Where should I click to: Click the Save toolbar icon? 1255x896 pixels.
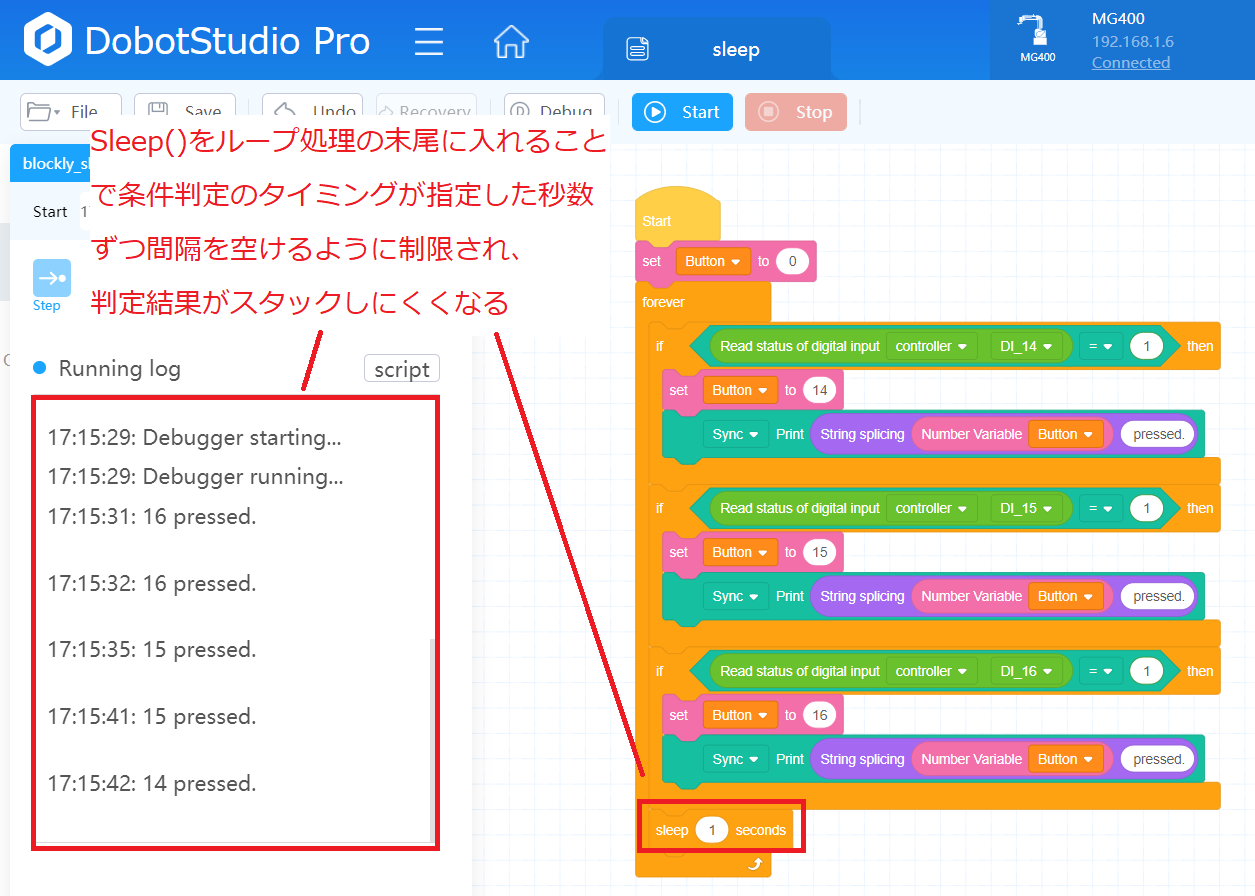pos(158,109)
